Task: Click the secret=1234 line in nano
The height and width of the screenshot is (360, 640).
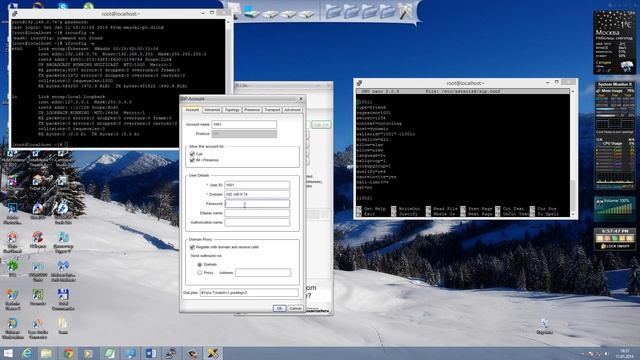Action: coord(371,118)
